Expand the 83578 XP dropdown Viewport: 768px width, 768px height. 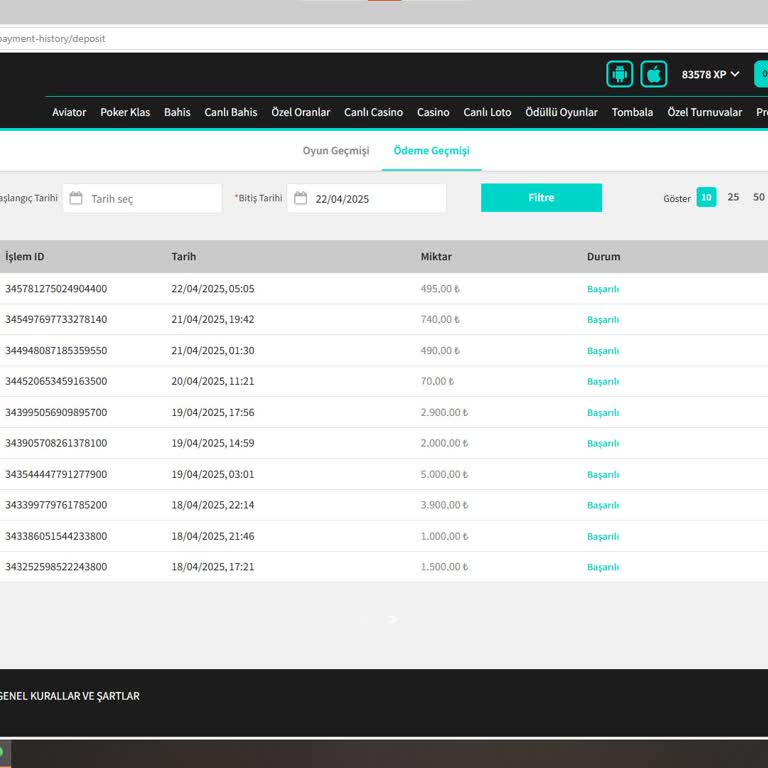[x=710, y=74]
